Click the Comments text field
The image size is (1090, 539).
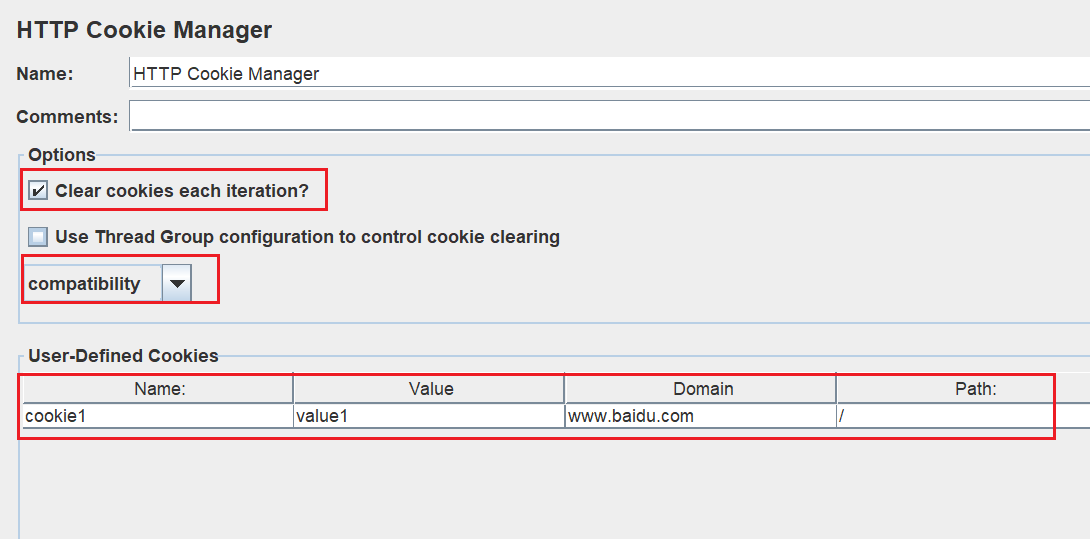tap(610, 115)
